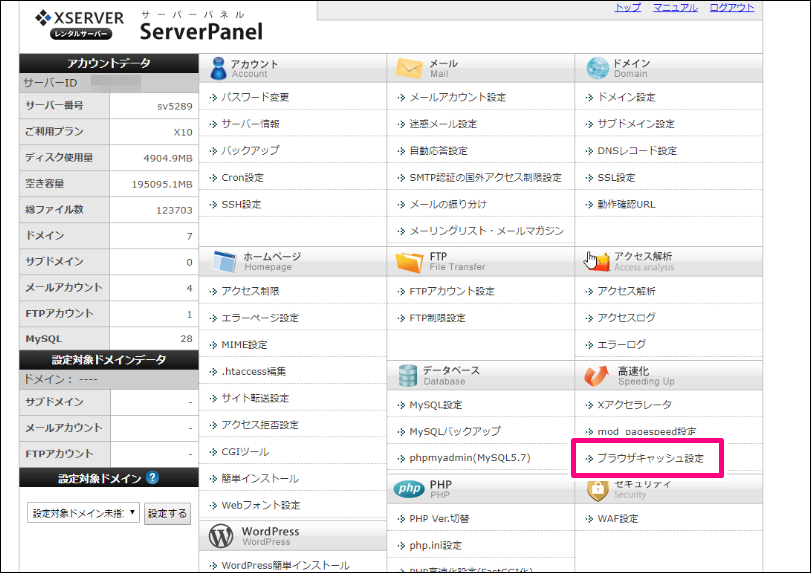
Task: Open メーリングリスト・メールマガジン
Action: pyautogui.click(x=487, y=231)
